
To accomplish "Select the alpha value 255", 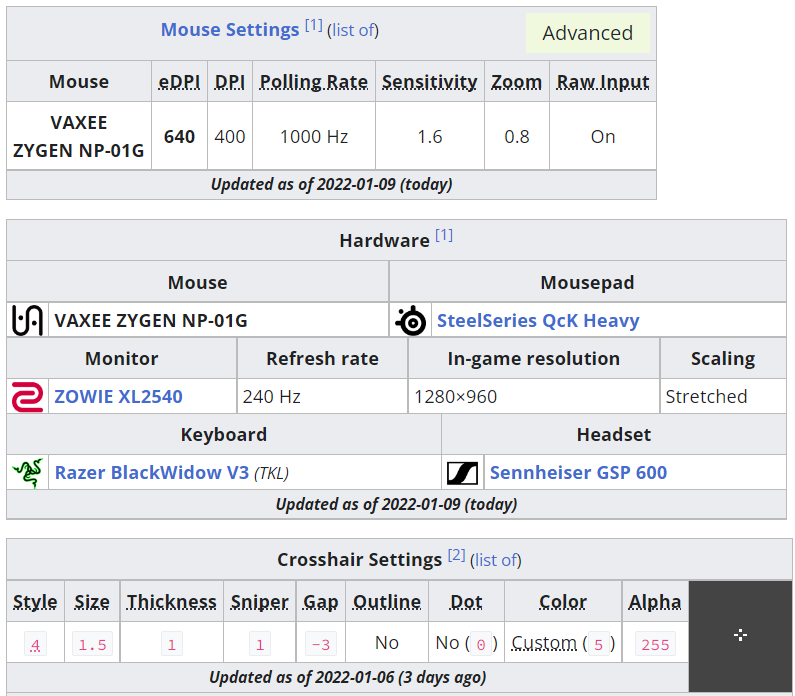I will (655, 644).
